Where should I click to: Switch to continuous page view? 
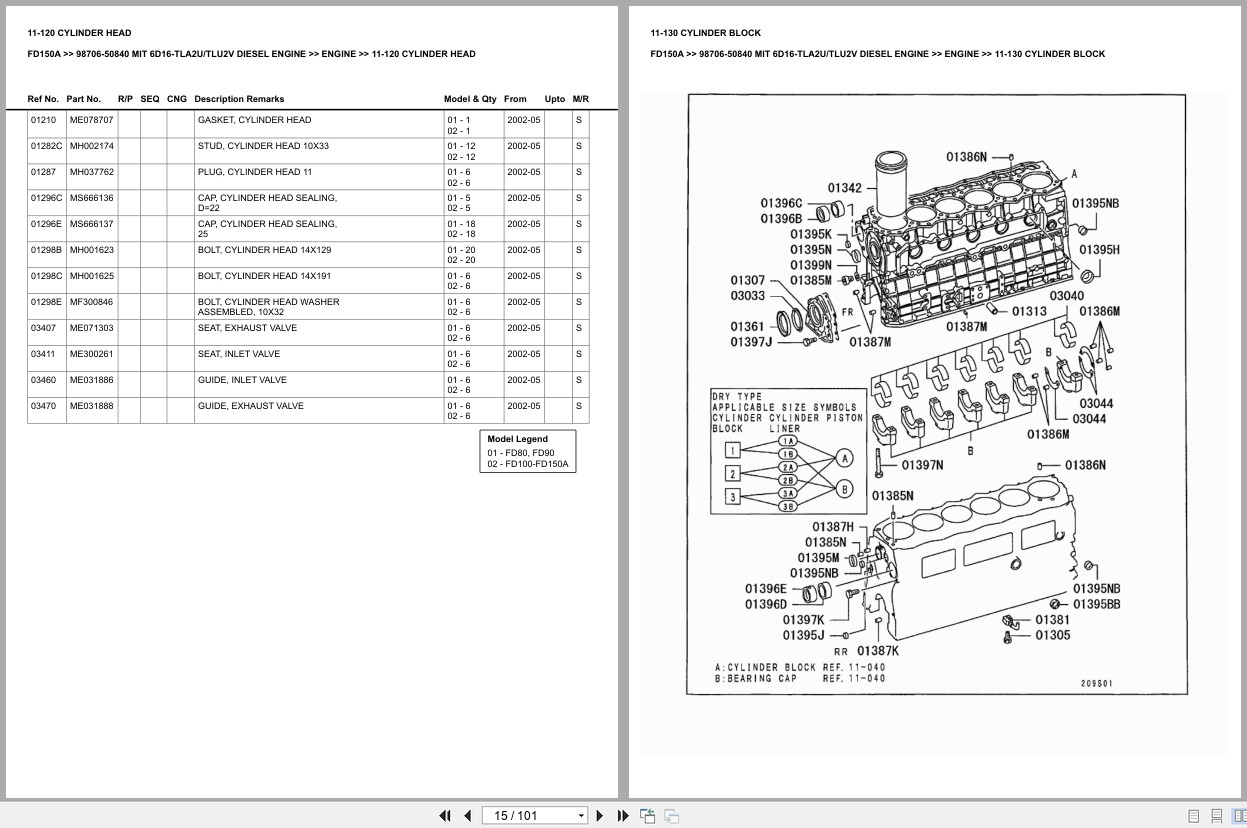coord(1217,816)
